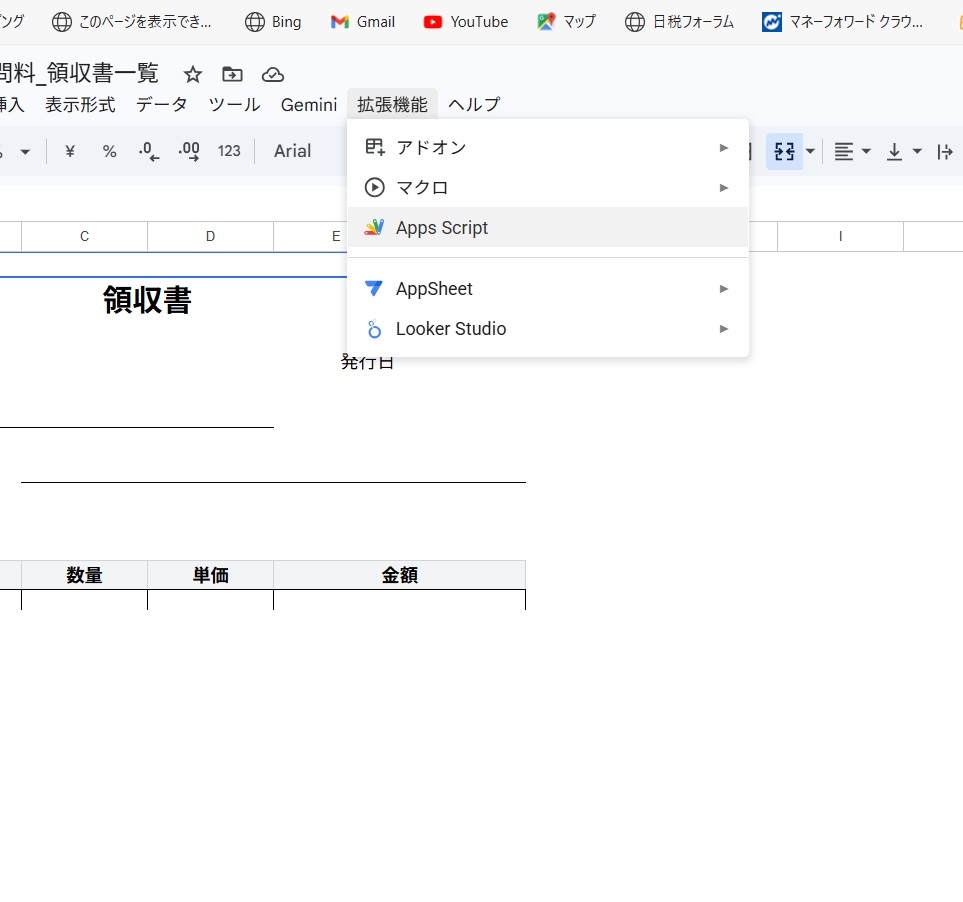Open the Gemini menu
This screenshot has height=902, width=963.
[308, 104]
